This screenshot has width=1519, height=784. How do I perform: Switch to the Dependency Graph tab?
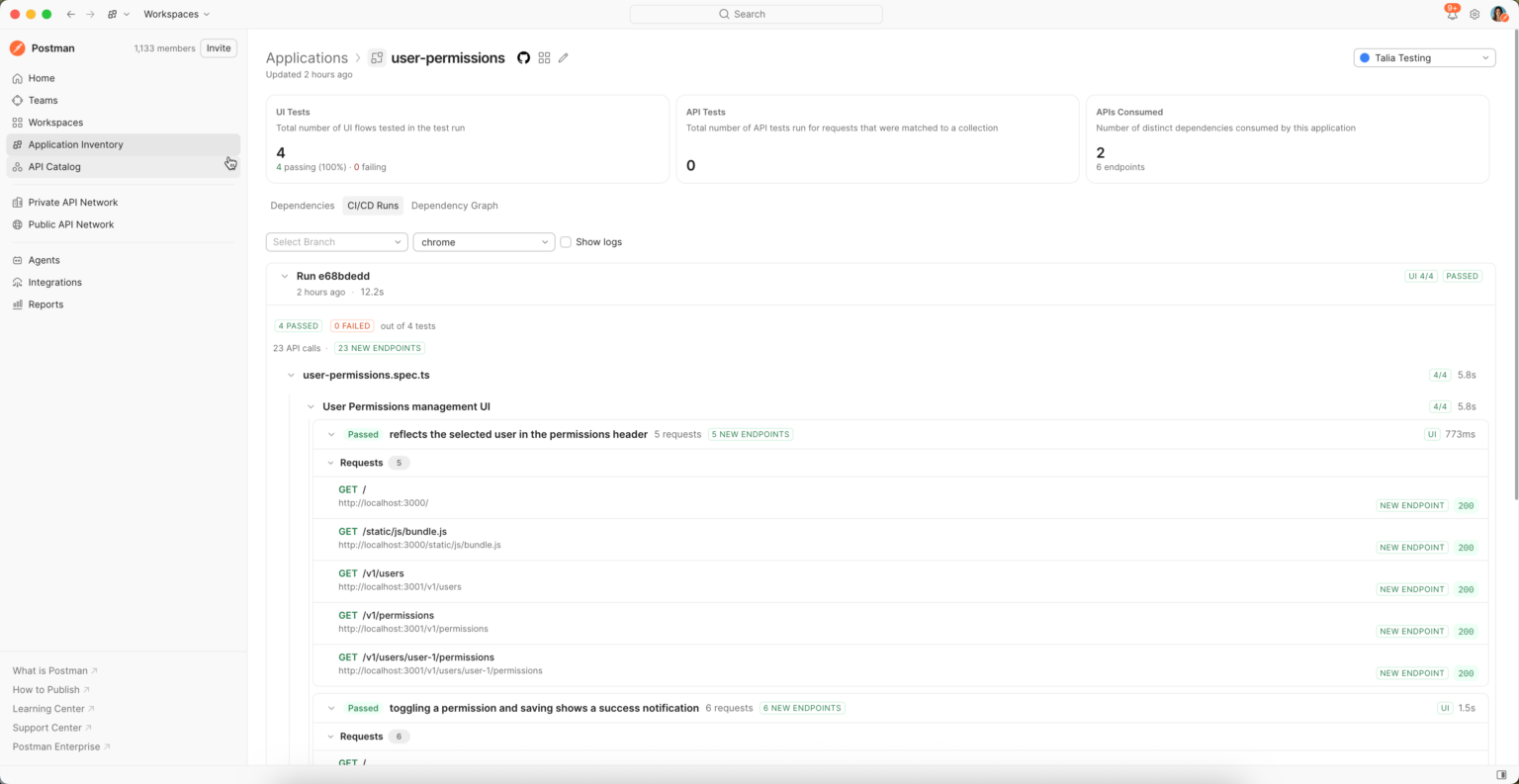click(x=455, y=206)
